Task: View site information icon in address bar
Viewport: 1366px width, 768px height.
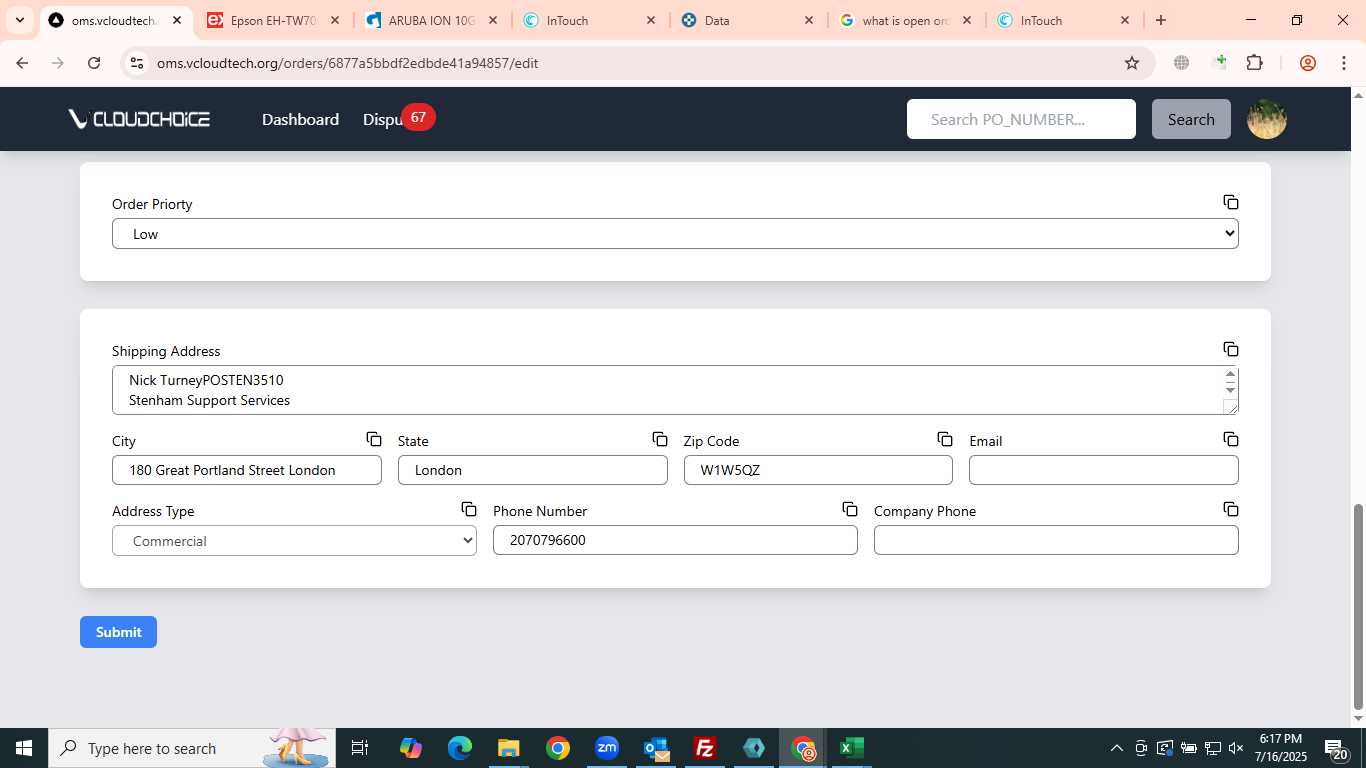Action: (137, 63)
